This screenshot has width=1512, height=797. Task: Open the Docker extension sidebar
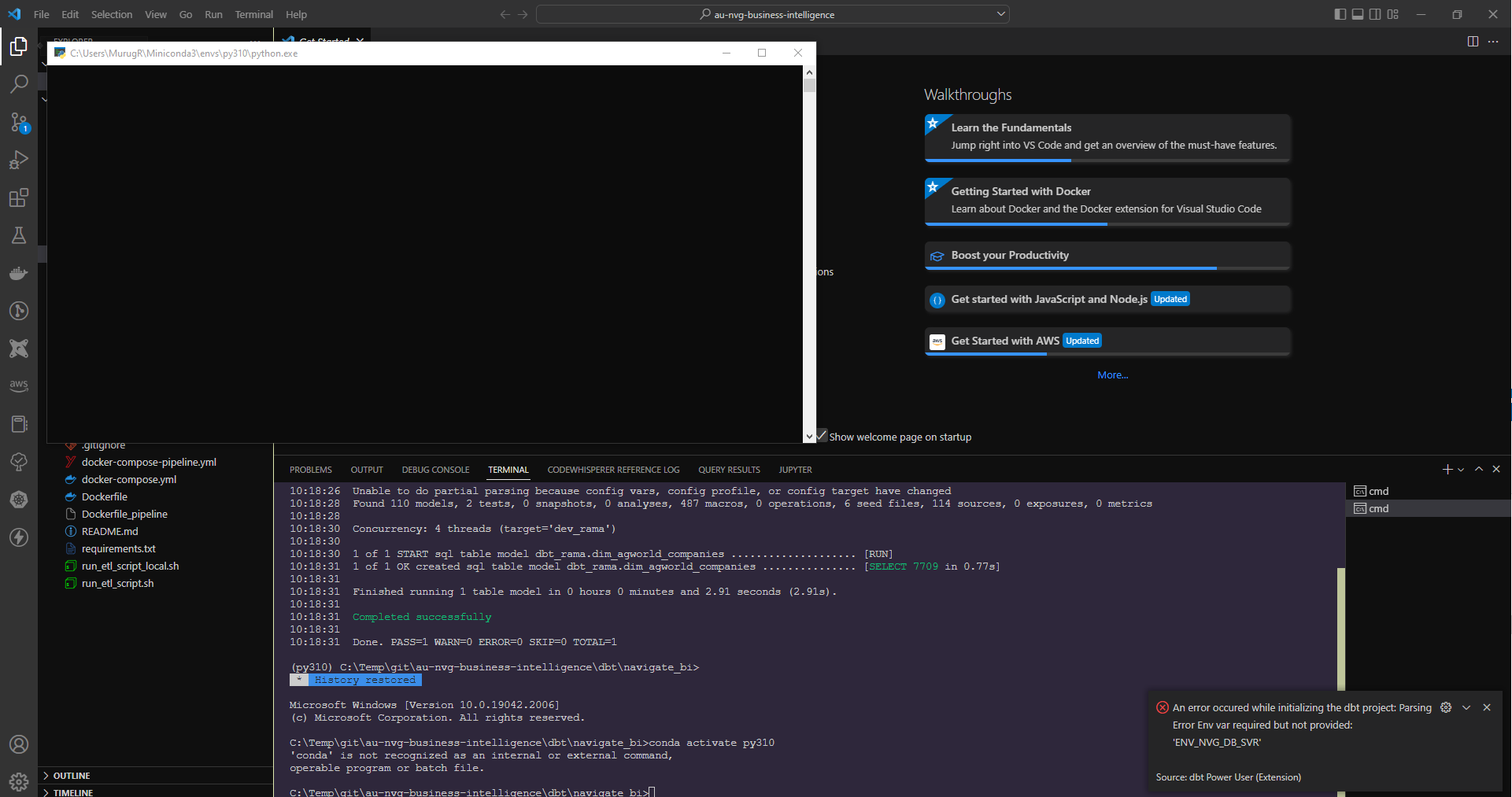click(19, 273)
